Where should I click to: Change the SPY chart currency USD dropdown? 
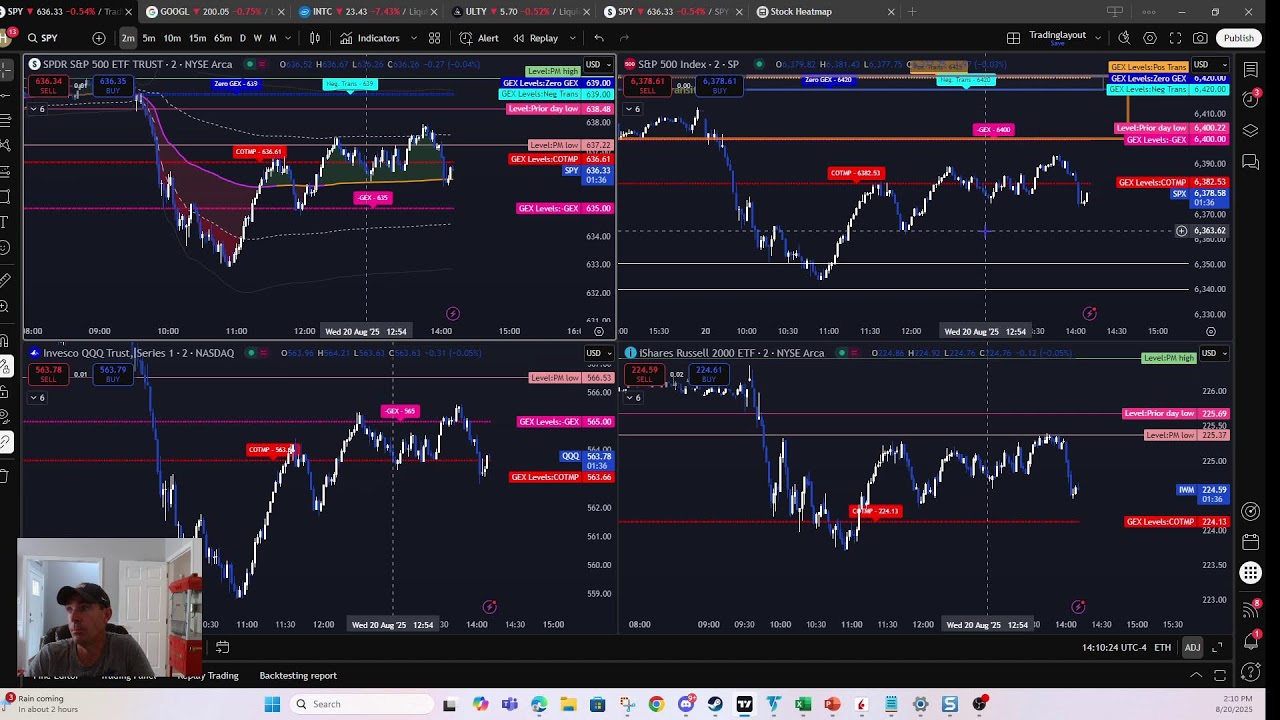tap(598, 65)
